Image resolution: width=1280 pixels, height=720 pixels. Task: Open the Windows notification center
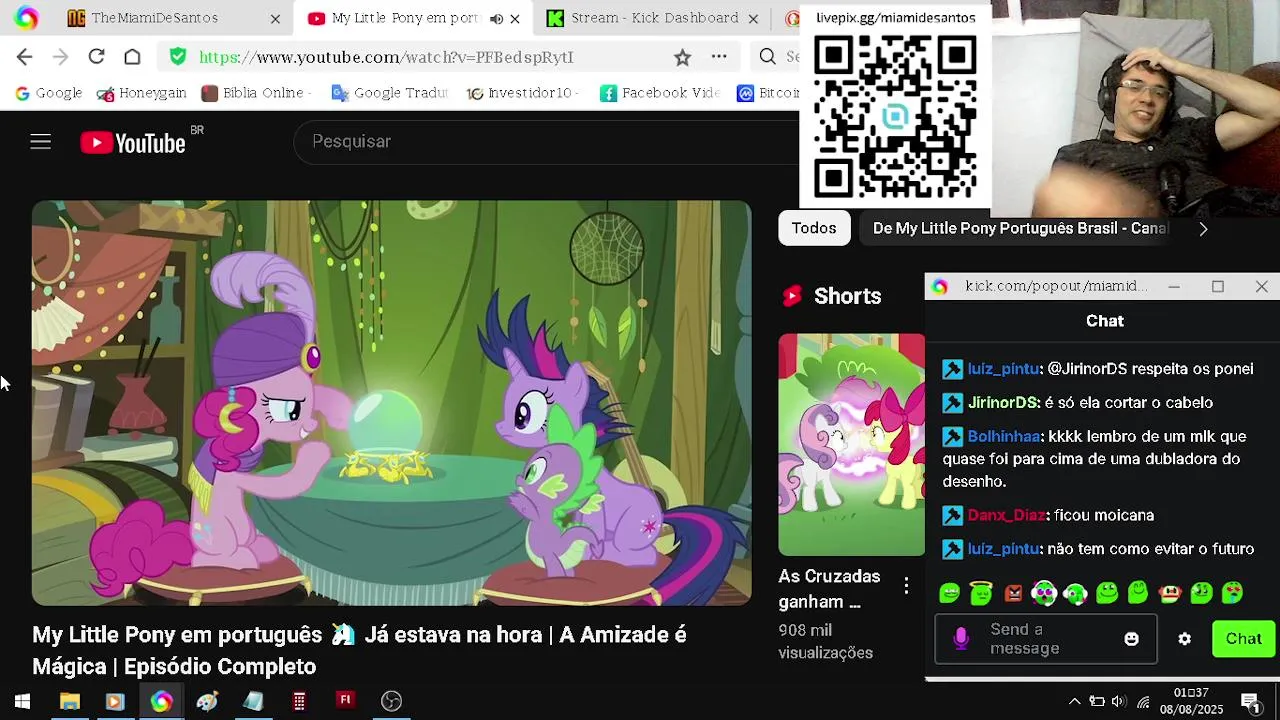click(x=1250, y=701)
